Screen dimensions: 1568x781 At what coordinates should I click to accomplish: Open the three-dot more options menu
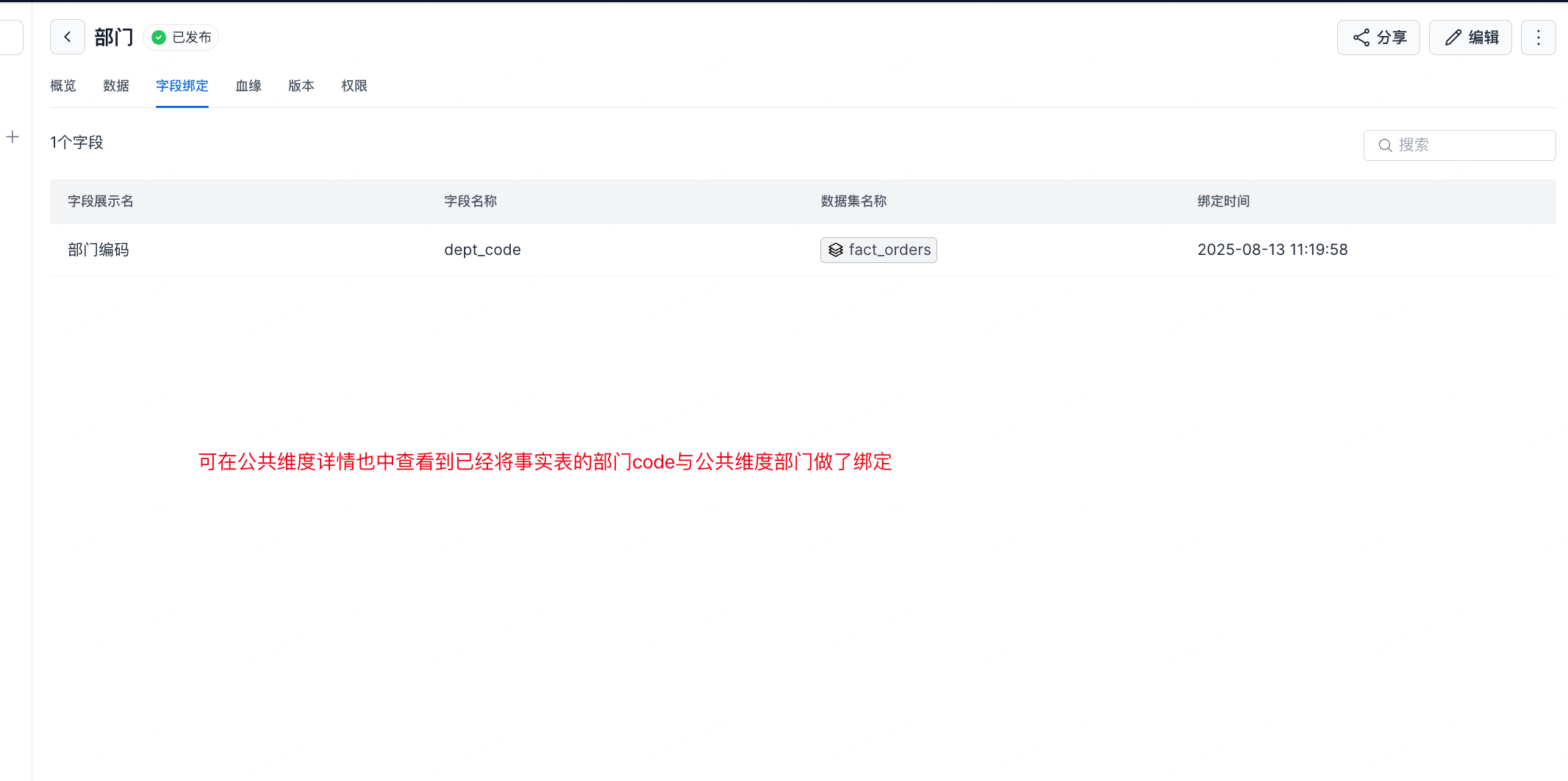(x=1538, y=37)
